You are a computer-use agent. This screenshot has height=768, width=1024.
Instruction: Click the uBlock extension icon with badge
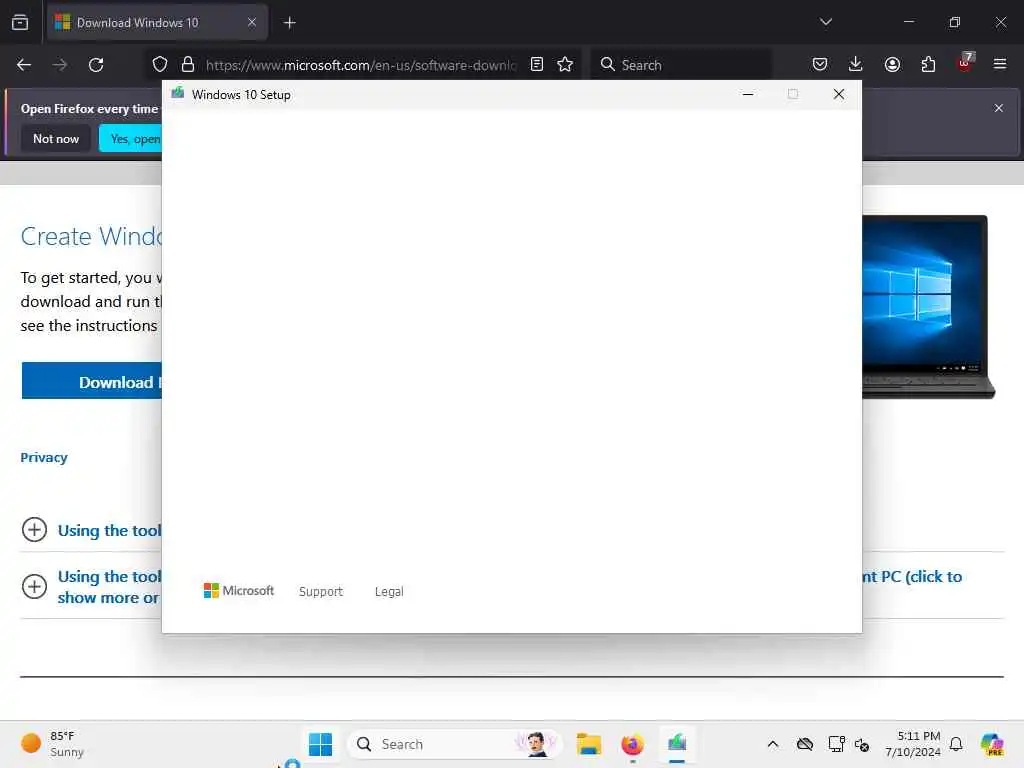[x=965, y=63]
